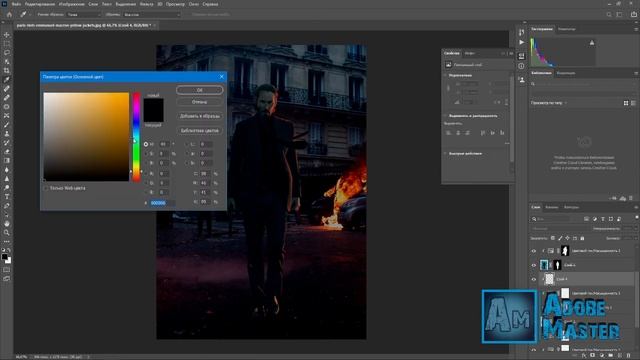Image resolution: width=640 pixels, height=360 pixels.
Task: Select the Zoom tool in the toolbar
Action: [7, 232]
